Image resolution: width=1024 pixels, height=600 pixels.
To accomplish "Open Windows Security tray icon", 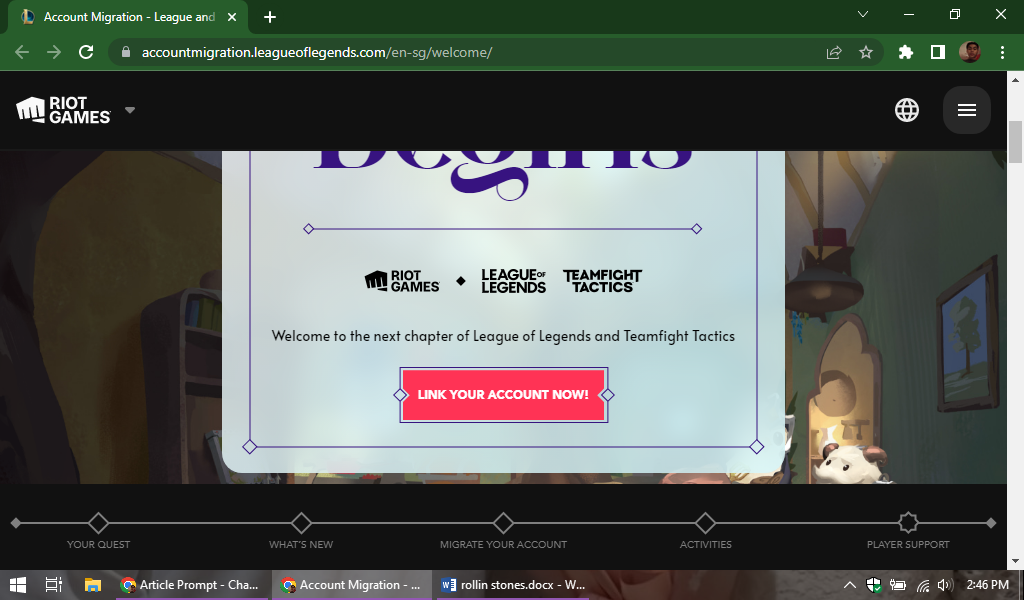I will (x=874, y=585).
